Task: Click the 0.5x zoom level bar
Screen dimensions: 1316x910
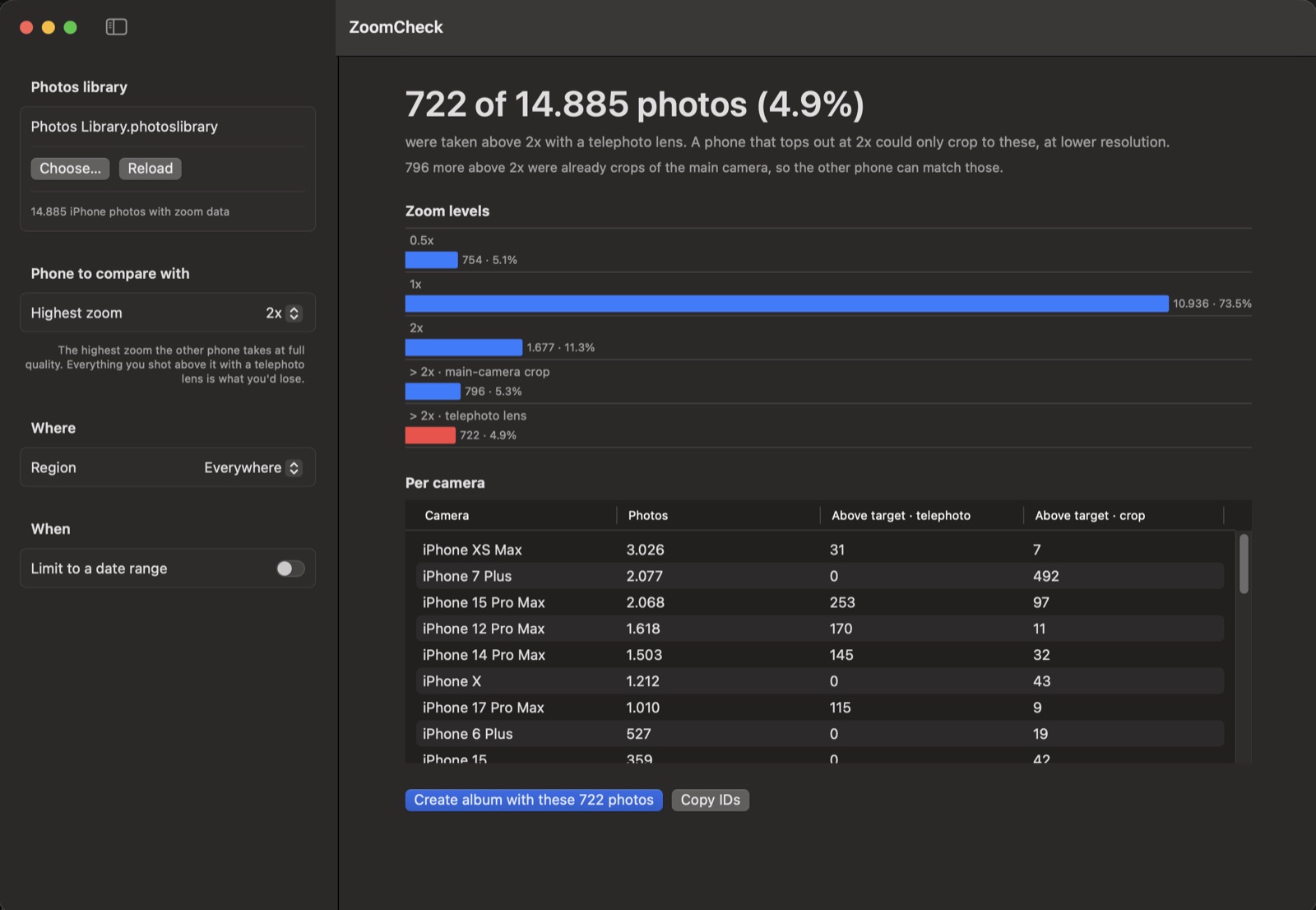Action: click(x=431, y=260)
